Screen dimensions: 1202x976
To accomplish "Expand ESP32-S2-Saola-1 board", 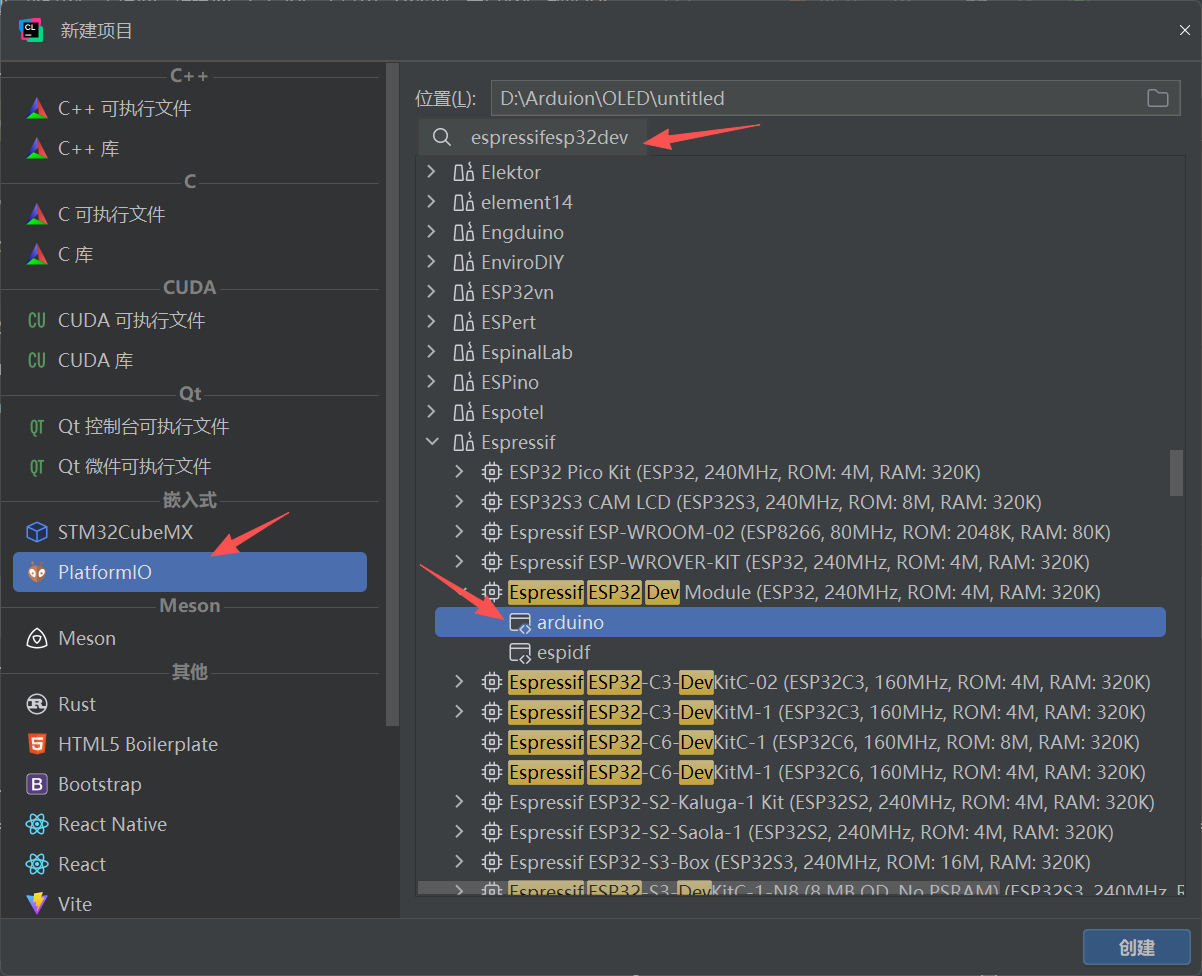I will point(459,832).
